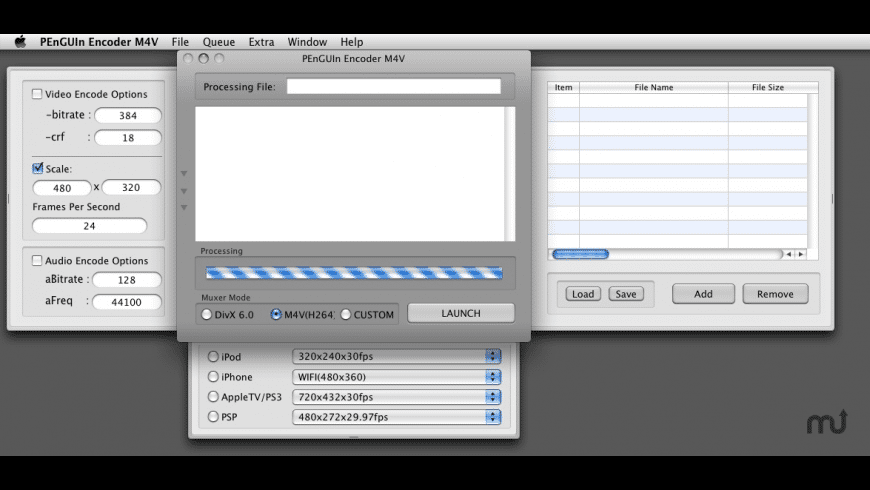Open the Apple menu
The width and height of the screenshot is (870, 490).
[x=21, y=42]
